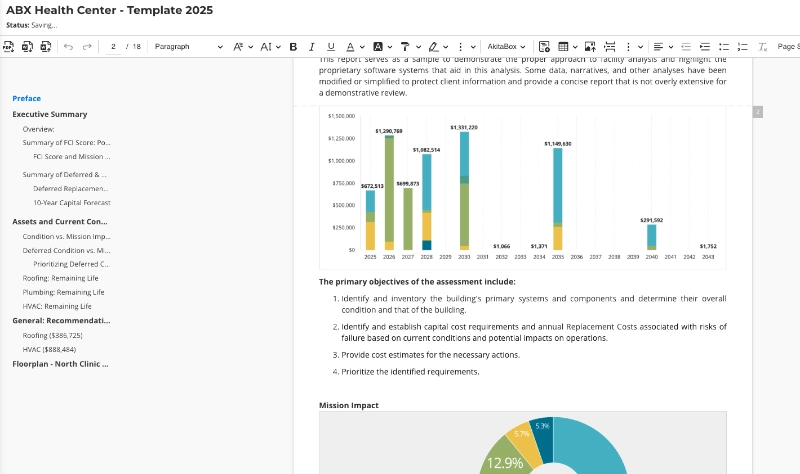Toggle underline formatting
Viewport: 800px width, 474px height.
[x=331, y=46]
